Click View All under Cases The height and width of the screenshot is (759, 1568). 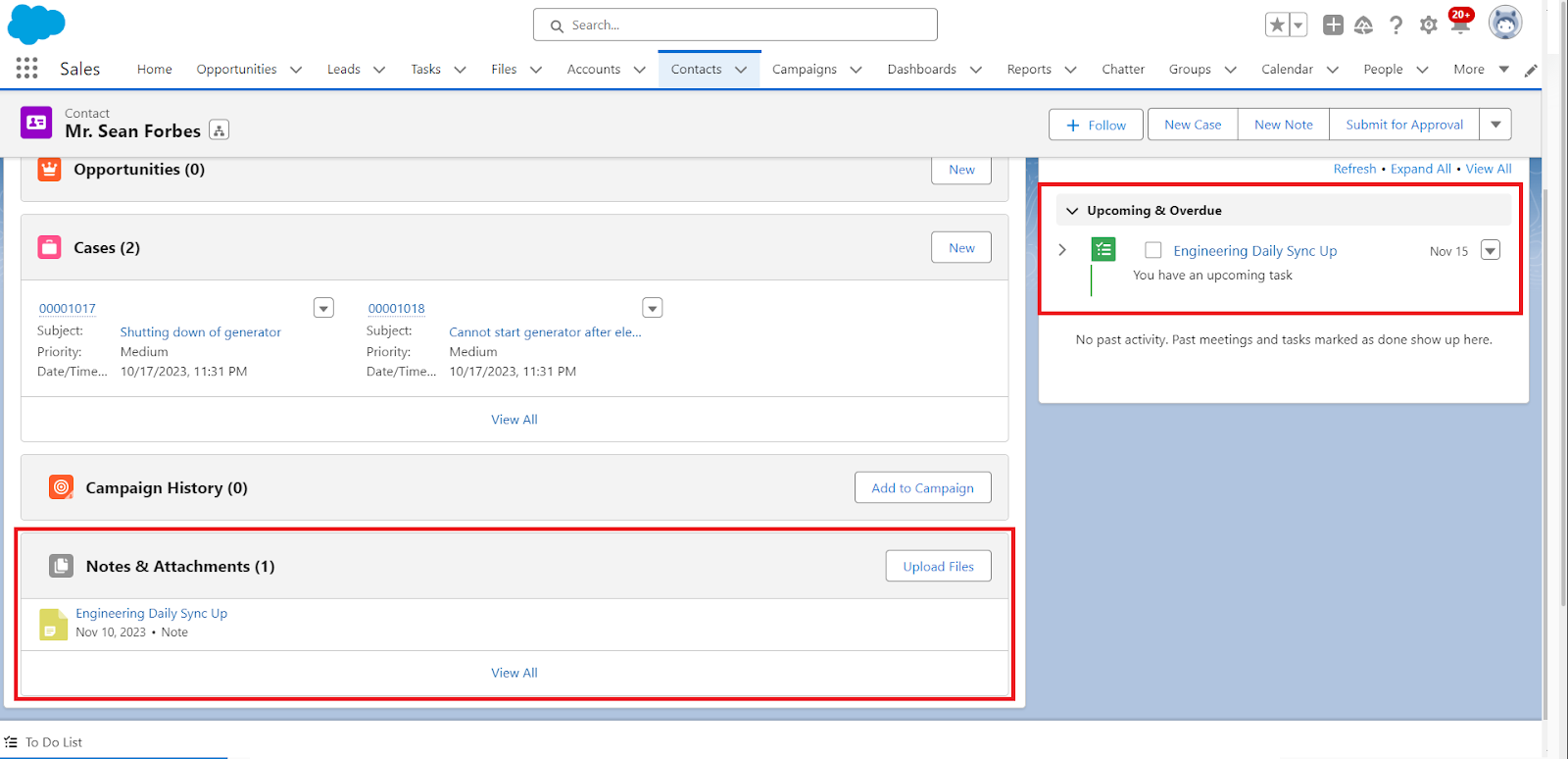pos(514,419)
